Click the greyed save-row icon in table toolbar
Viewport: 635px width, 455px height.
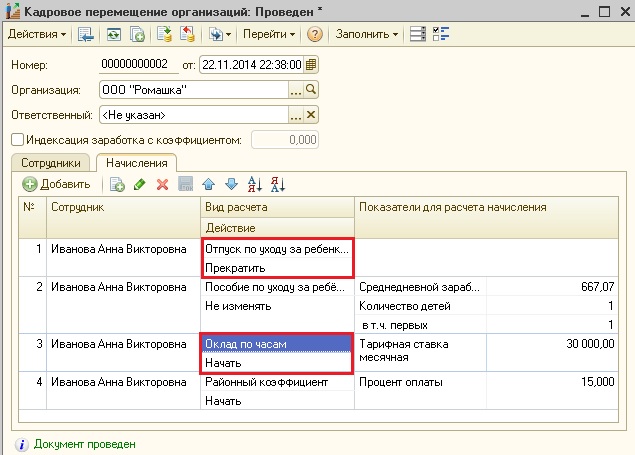(186, 185)
